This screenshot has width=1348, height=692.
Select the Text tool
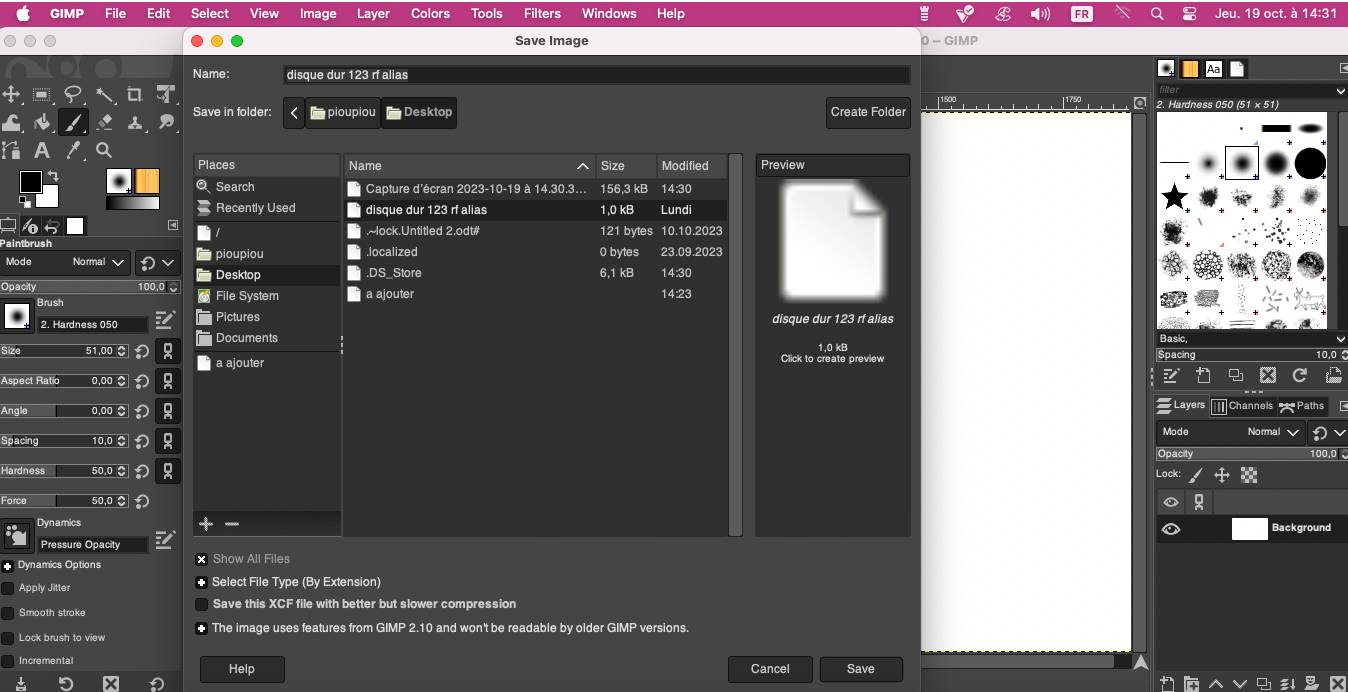42,150
